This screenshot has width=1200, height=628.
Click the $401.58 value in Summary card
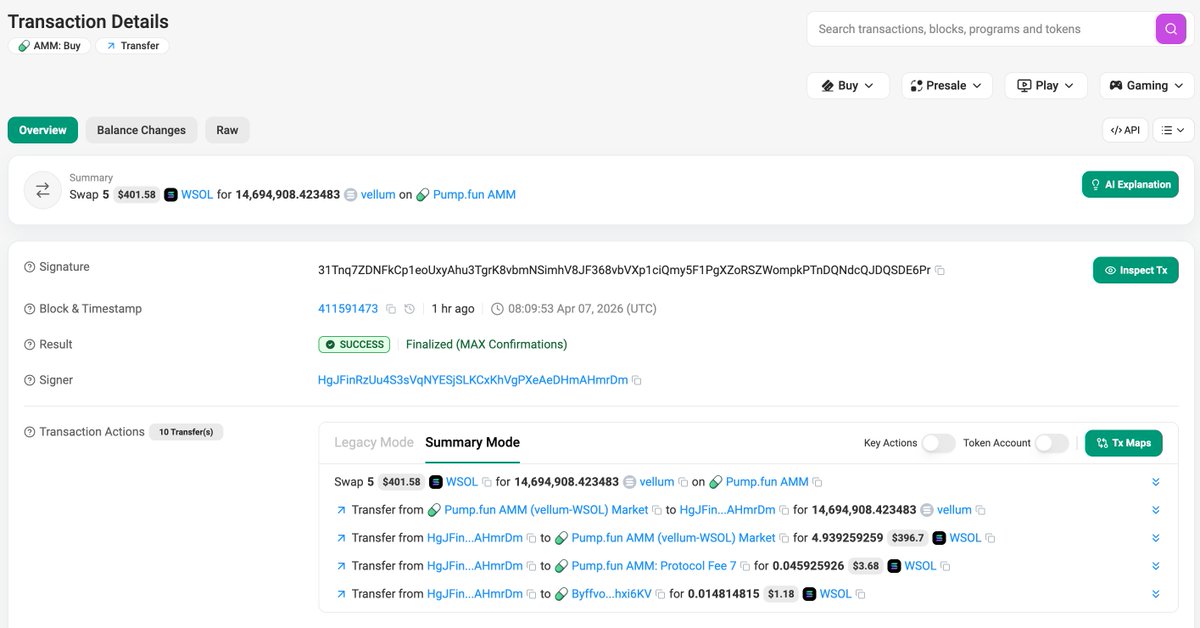[137, 195]
